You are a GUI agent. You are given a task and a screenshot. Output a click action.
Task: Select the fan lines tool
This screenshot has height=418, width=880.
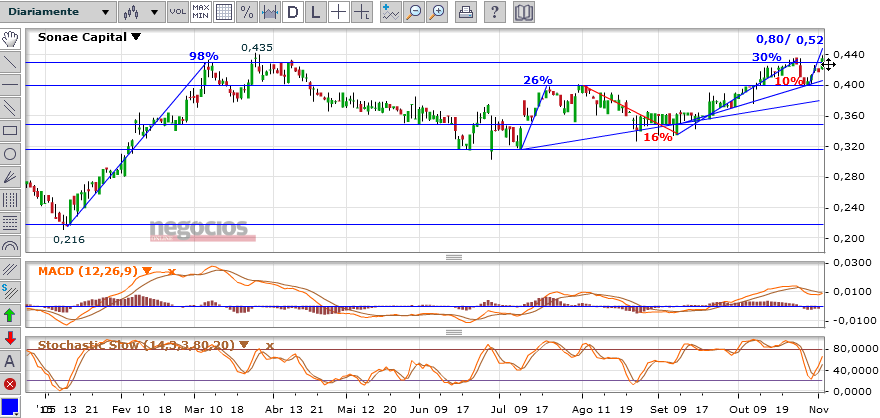[x=10, y=177]
